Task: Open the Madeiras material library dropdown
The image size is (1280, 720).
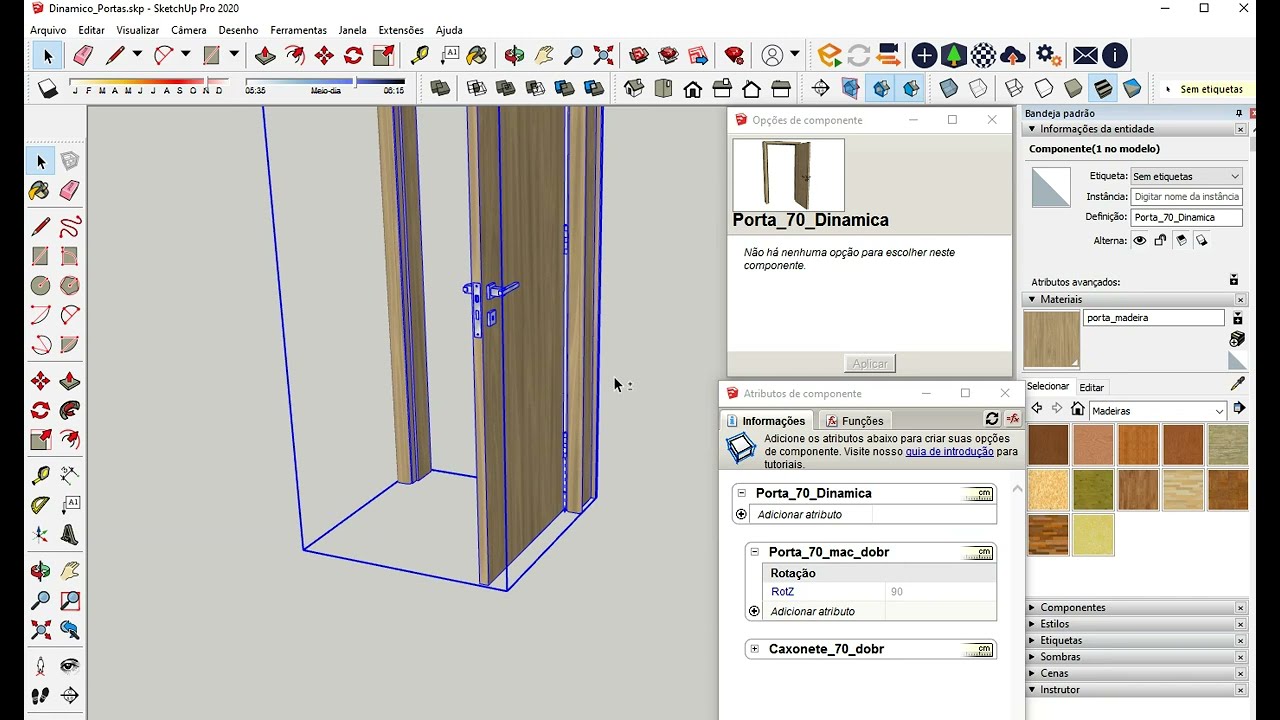Action: pos(1157,410)
